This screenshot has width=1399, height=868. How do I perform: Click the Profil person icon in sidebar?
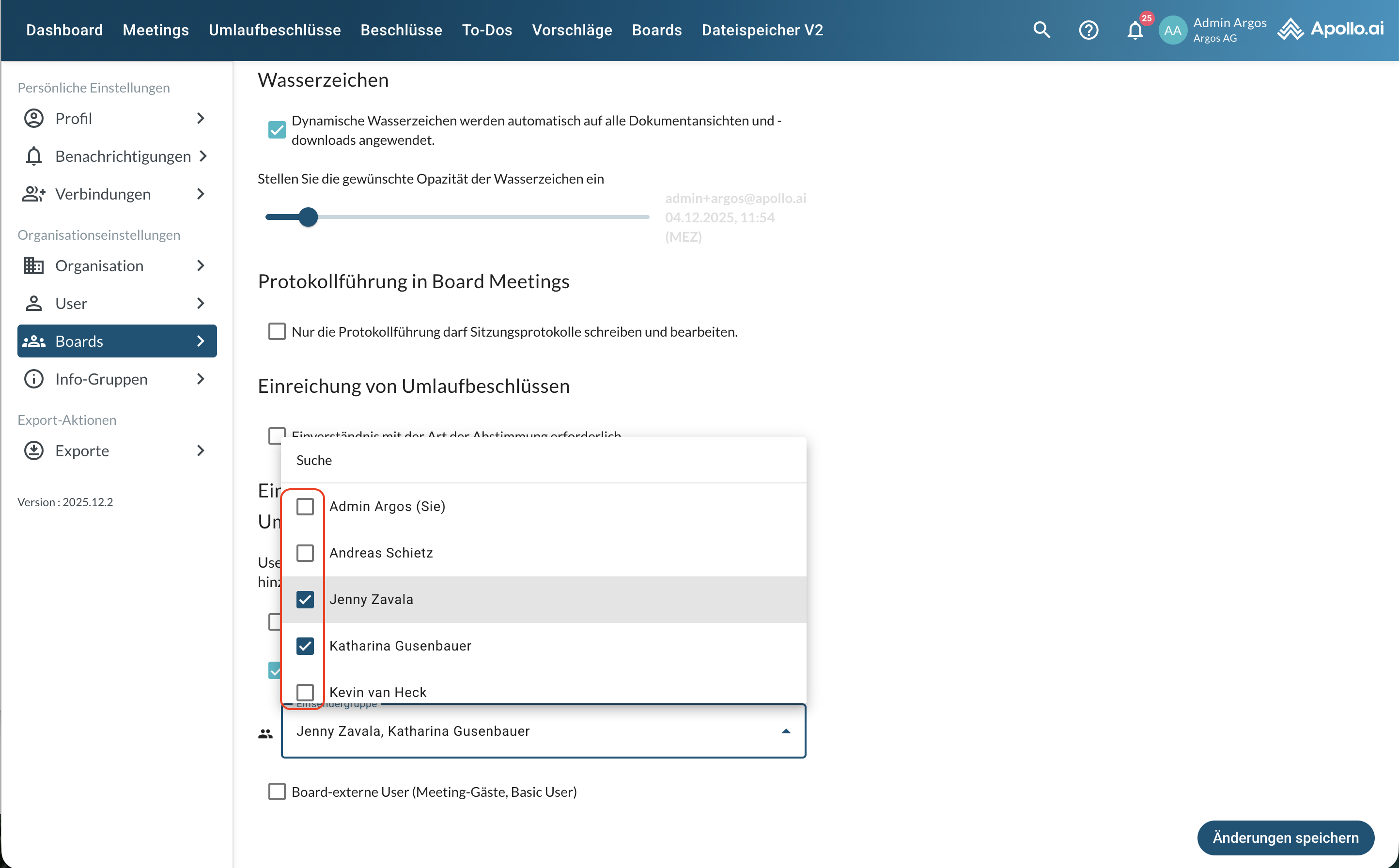point(34,118)
